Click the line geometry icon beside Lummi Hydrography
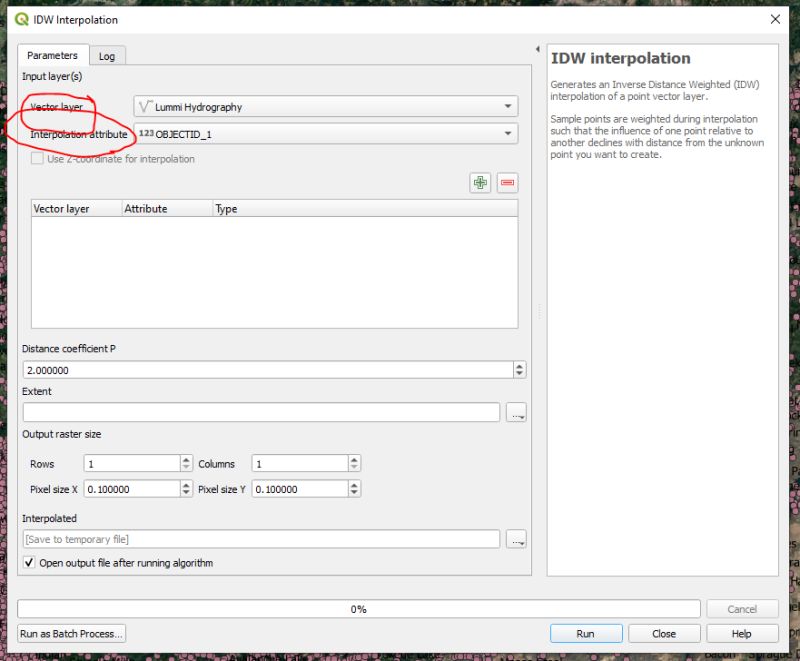The height and width of the screenshot is (661, 800). (x=143, y=105)
